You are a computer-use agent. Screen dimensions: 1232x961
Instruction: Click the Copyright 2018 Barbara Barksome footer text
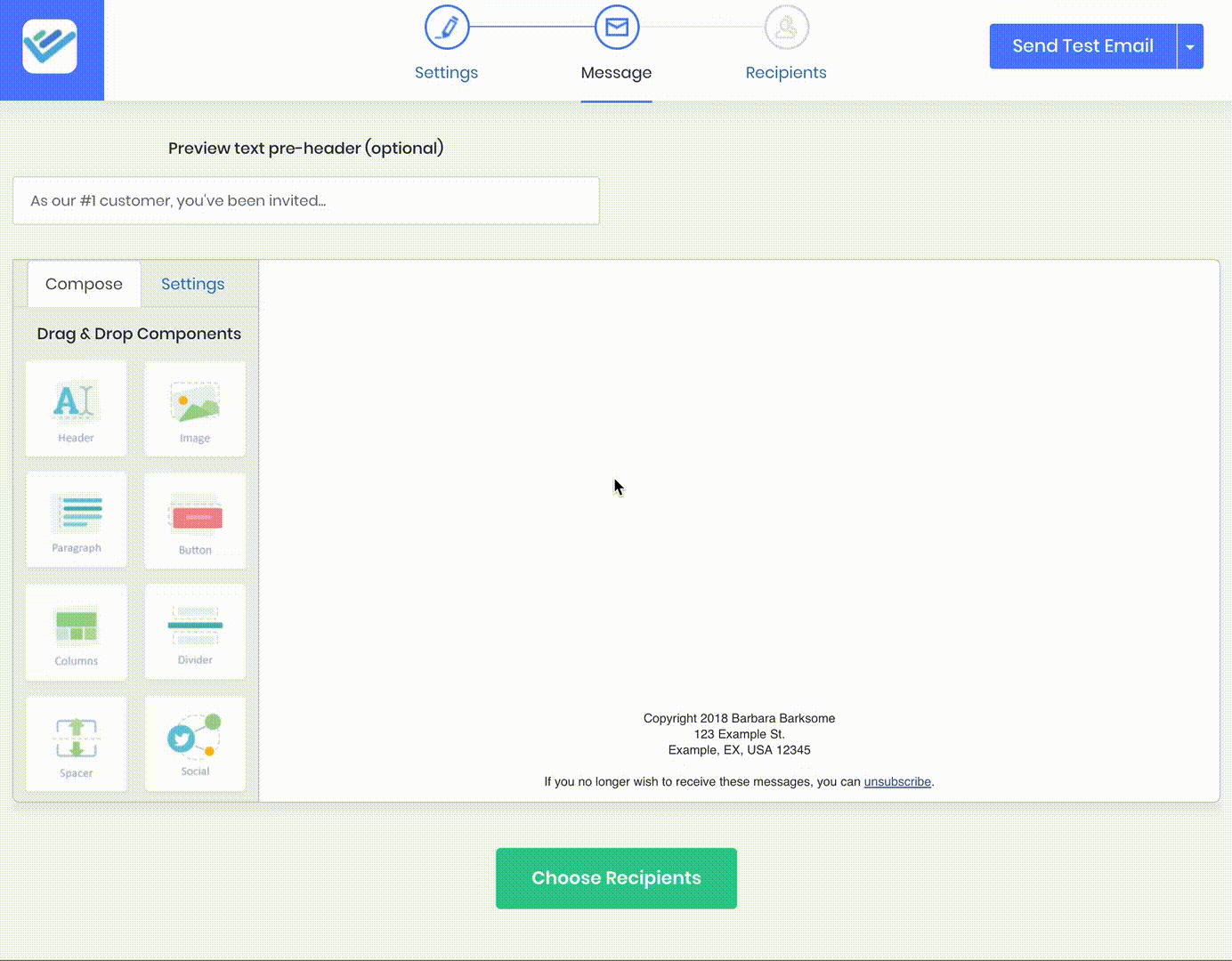739,718
